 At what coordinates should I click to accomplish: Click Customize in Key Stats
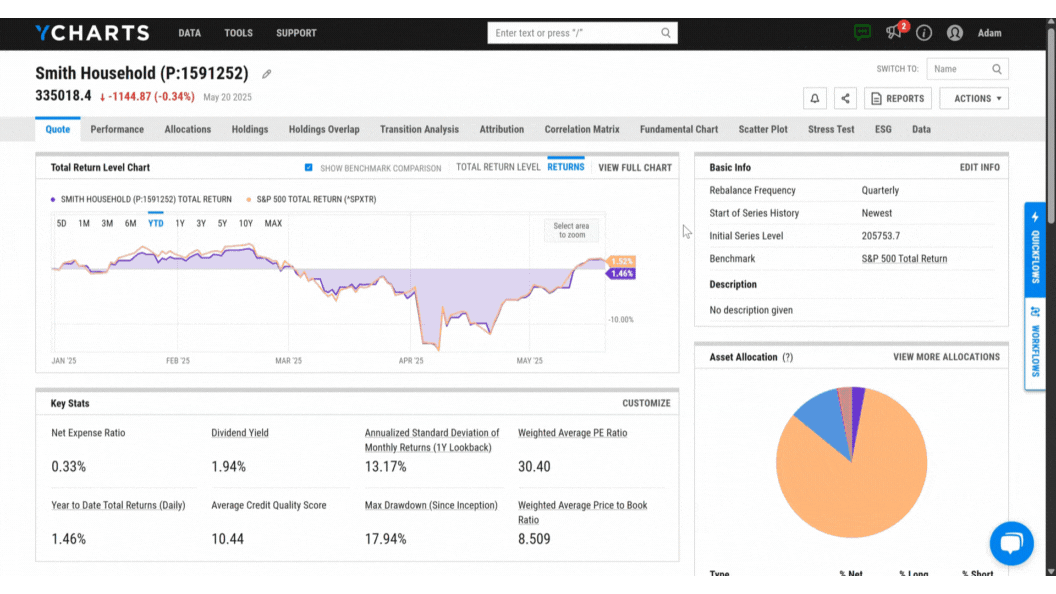pos(646,403)
